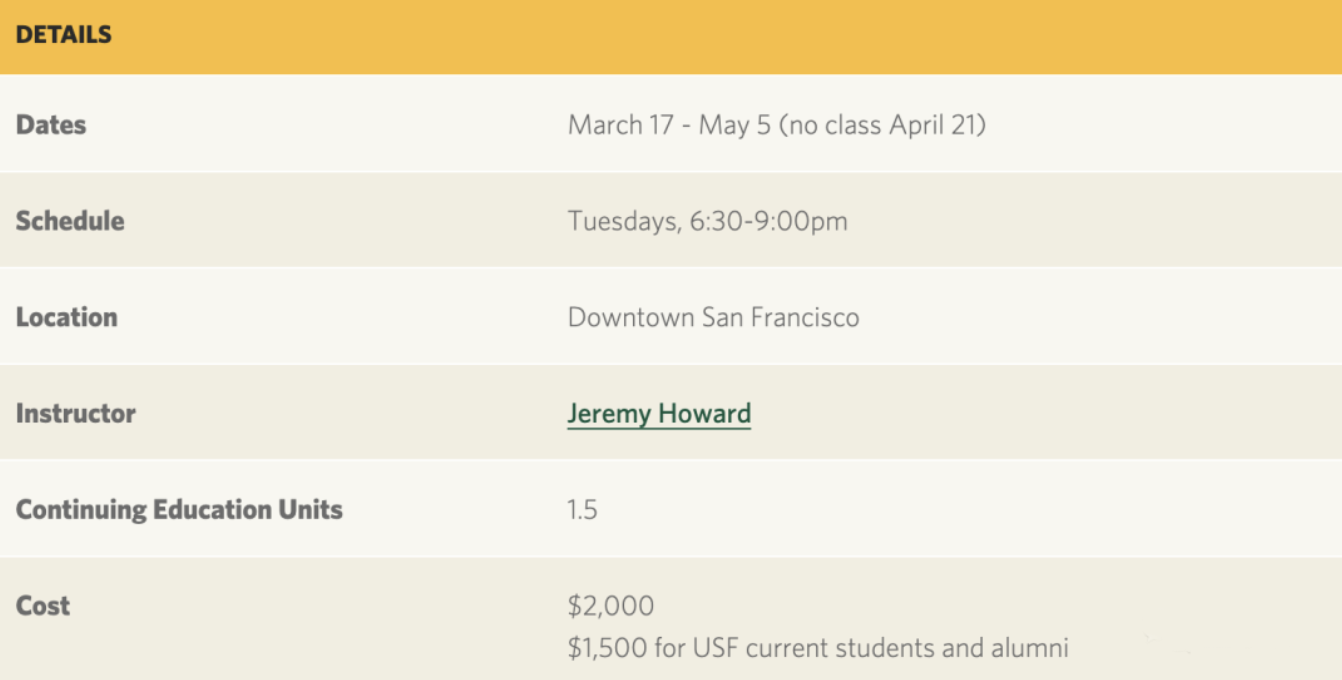Select the Schedule row label

tap(70, 221)
